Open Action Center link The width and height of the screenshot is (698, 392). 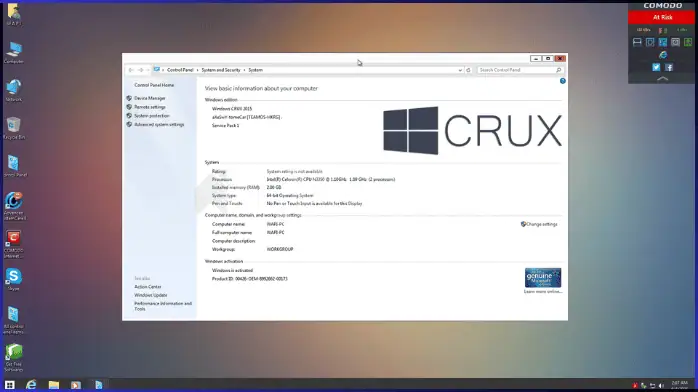tap(148, 287)
